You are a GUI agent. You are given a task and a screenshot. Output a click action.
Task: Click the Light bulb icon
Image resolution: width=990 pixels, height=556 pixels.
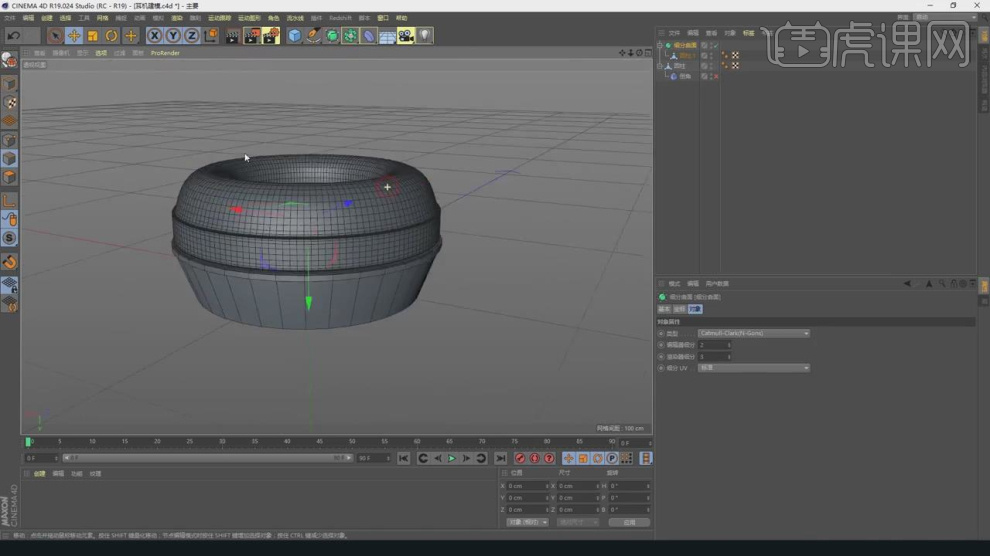pos(424,36)
